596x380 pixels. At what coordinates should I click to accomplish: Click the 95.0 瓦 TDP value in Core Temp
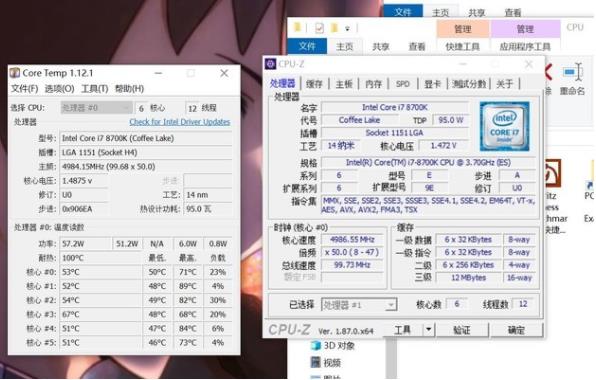tap(208, 209)
